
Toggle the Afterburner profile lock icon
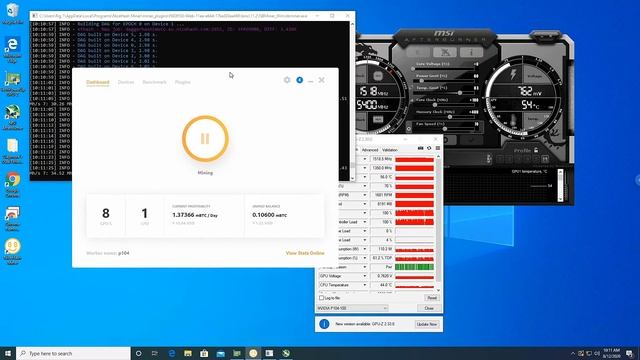(x=536, y=150)
